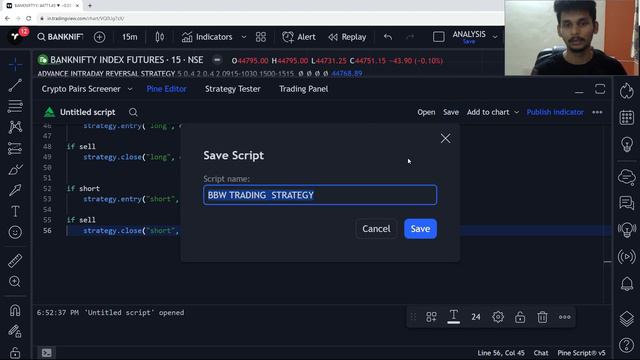Open notifications bell in right sidebar
The width and height of the screenshot is (640, 360).
click(627, 283)
